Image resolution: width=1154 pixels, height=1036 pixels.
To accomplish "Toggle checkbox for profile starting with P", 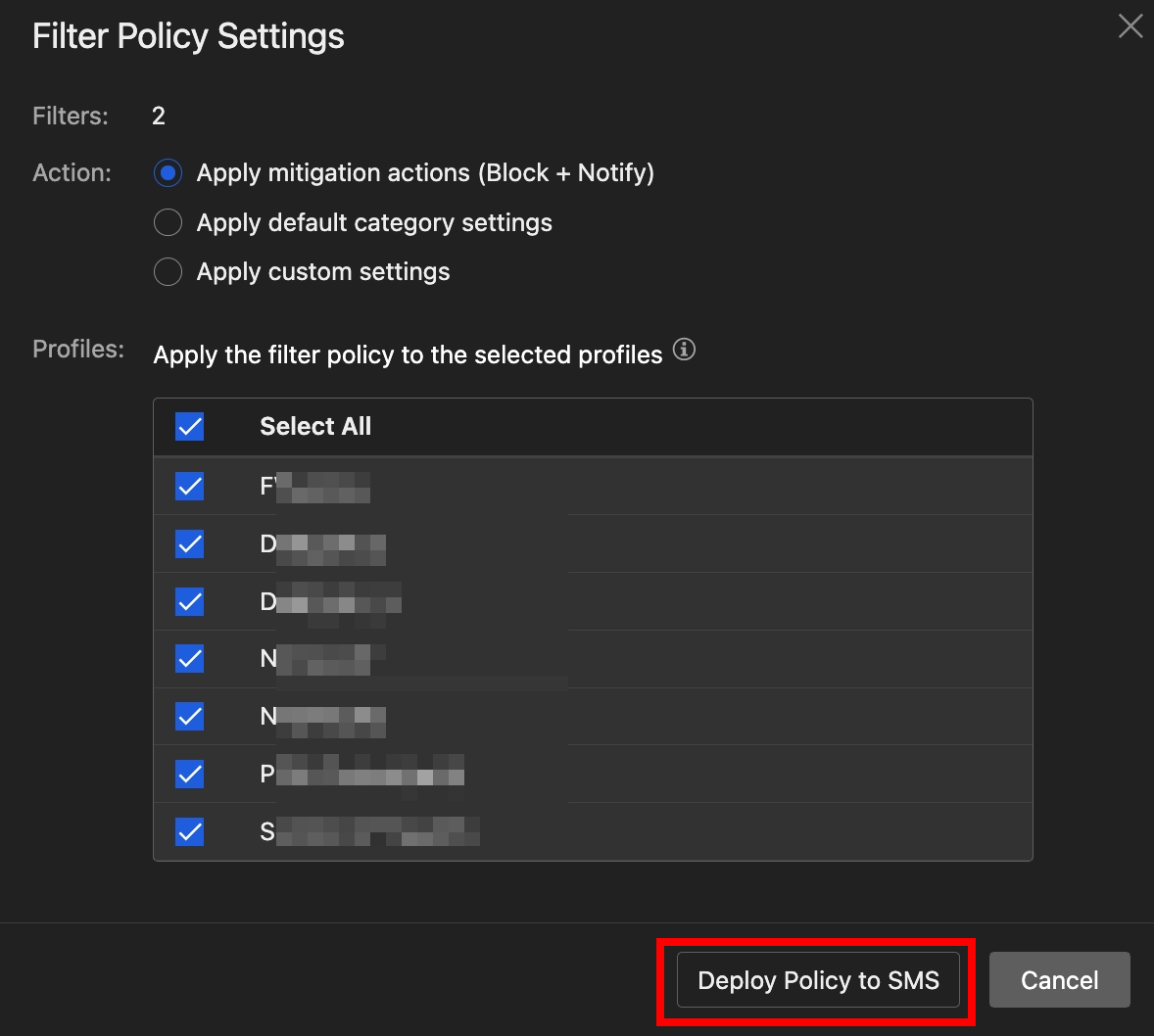I will pos(189,775).
